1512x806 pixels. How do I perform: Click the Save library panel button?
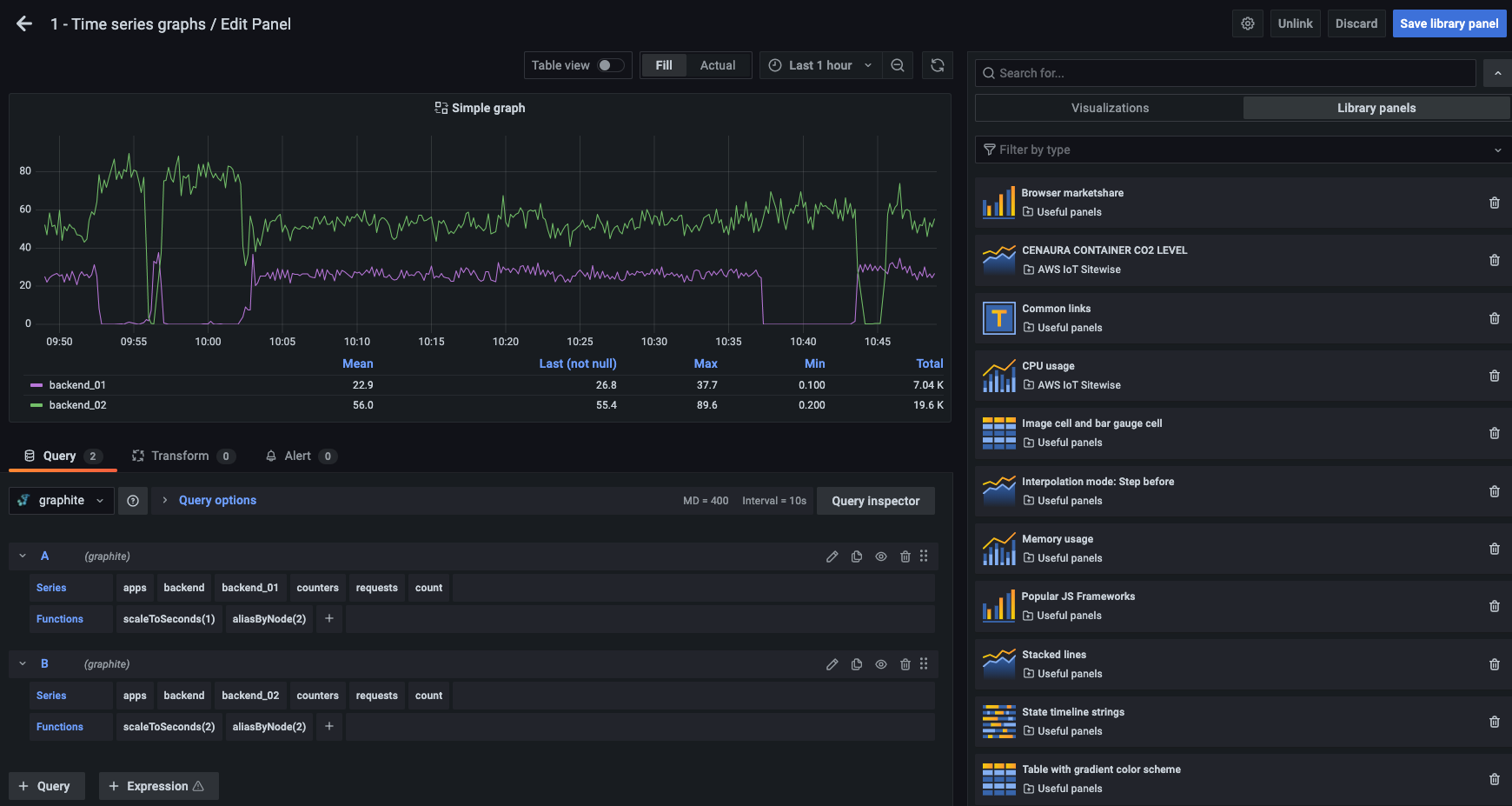click(1449, 23)
